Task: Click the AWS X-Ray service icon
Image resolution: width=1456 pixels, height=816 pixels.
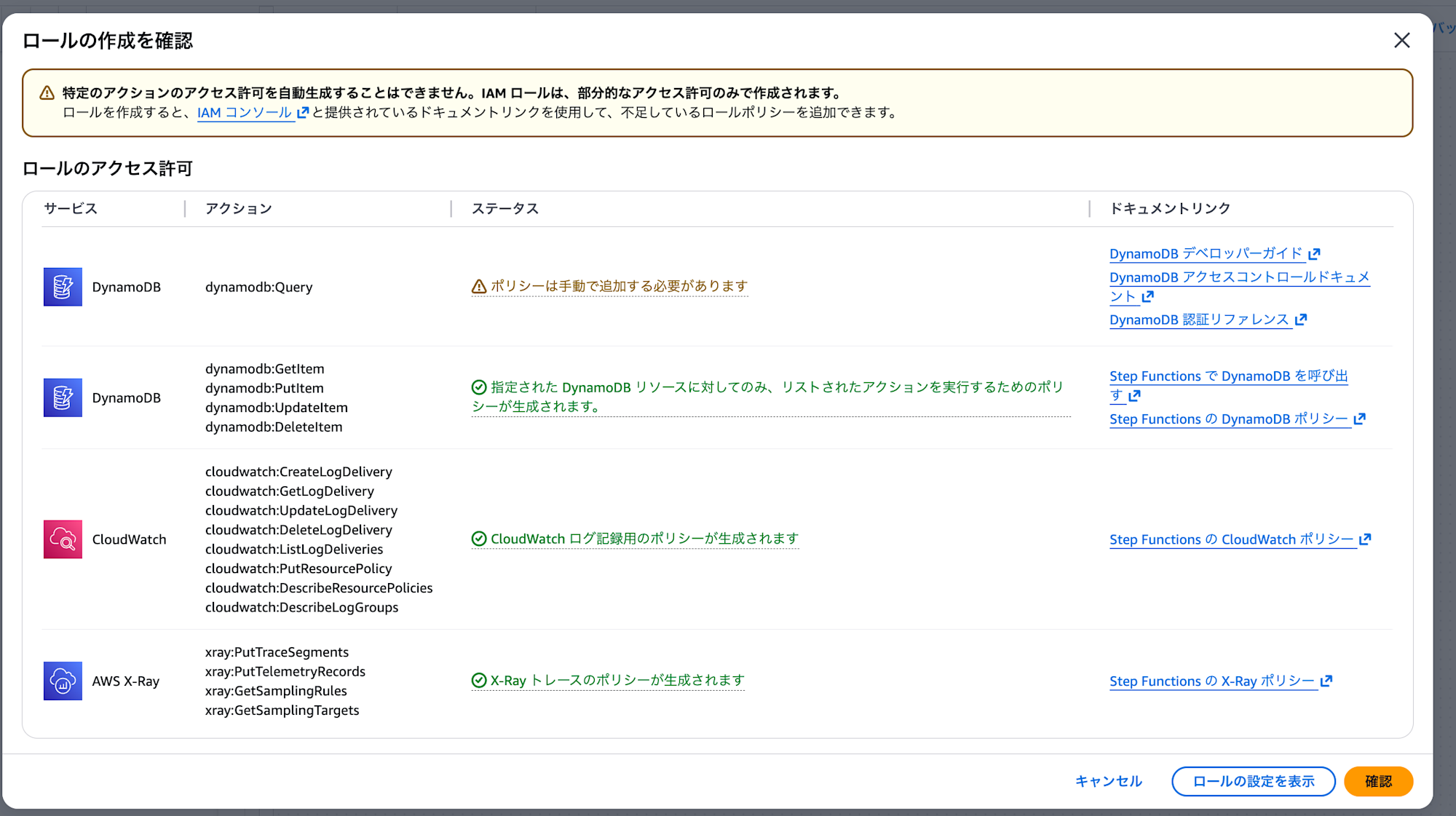Action: pyautogui.click(x=63, y=681)
